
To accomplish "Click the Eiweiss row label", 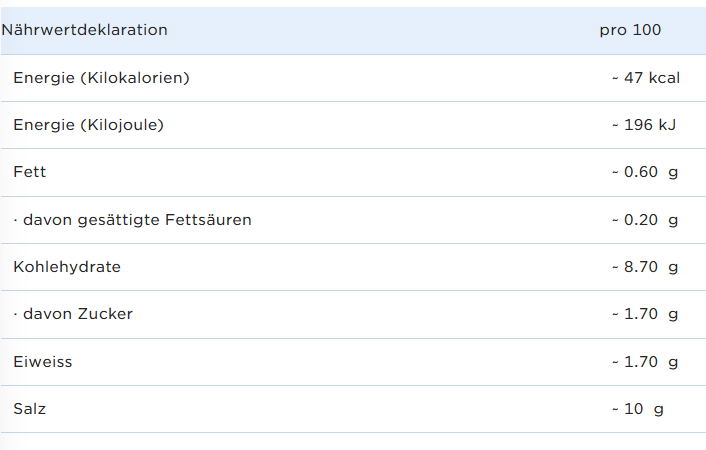I will click(43, 362).
